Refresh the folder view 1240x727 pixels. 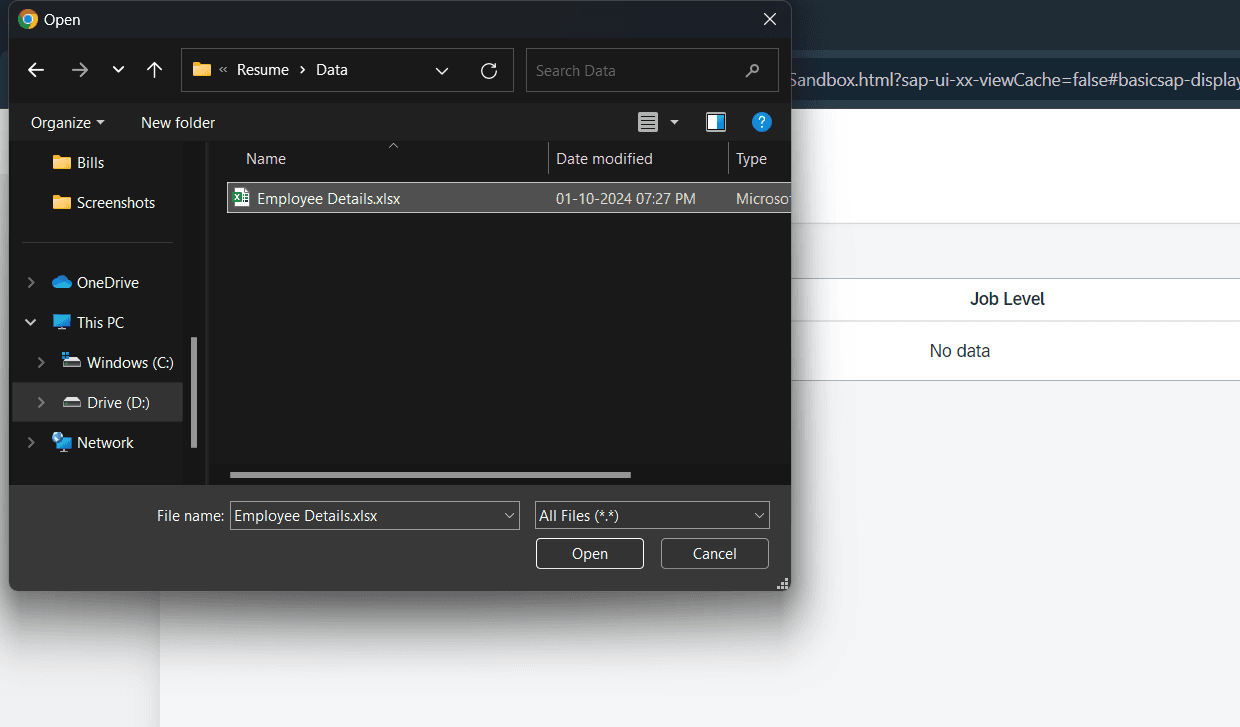pyautogui.click(x=489, y=70)
